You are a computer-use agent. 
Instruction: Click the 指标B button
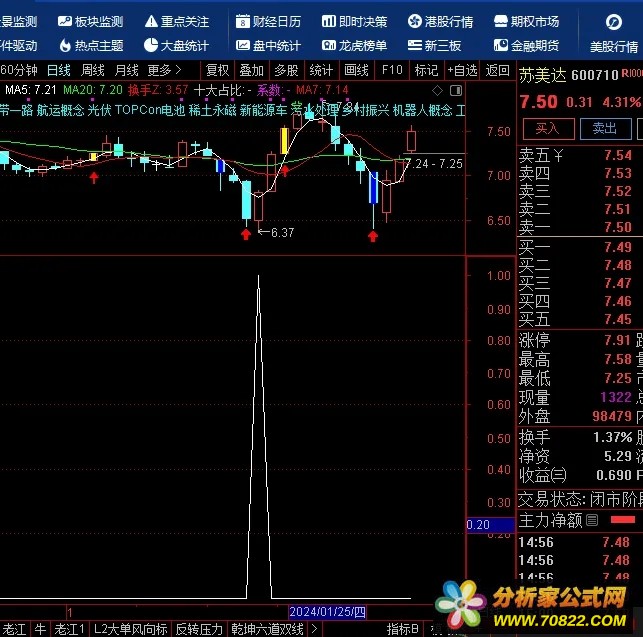coord(402,629)
